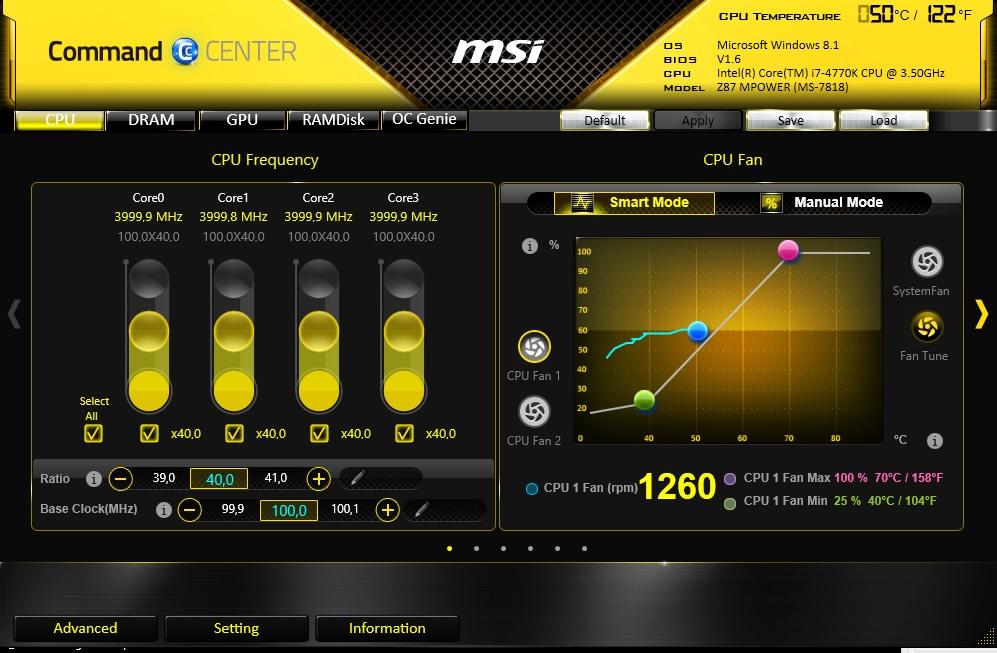Go to the first page indicator dot
This screenshot has height=653, width=997.
point(450,548)
